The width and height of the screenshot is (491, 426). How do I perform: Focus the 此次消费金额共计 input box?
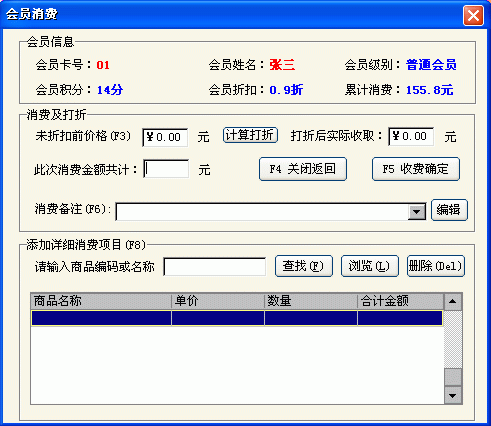(166, 169)
